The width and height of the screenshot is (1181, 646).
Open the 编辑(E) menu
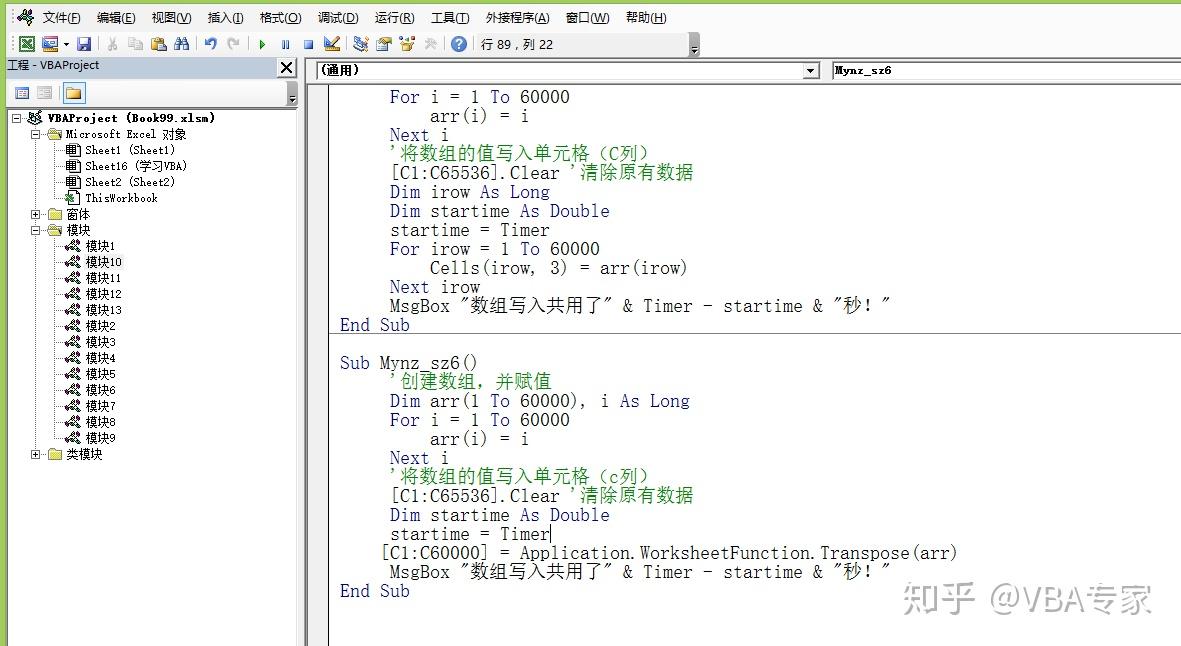coord(116,17)
